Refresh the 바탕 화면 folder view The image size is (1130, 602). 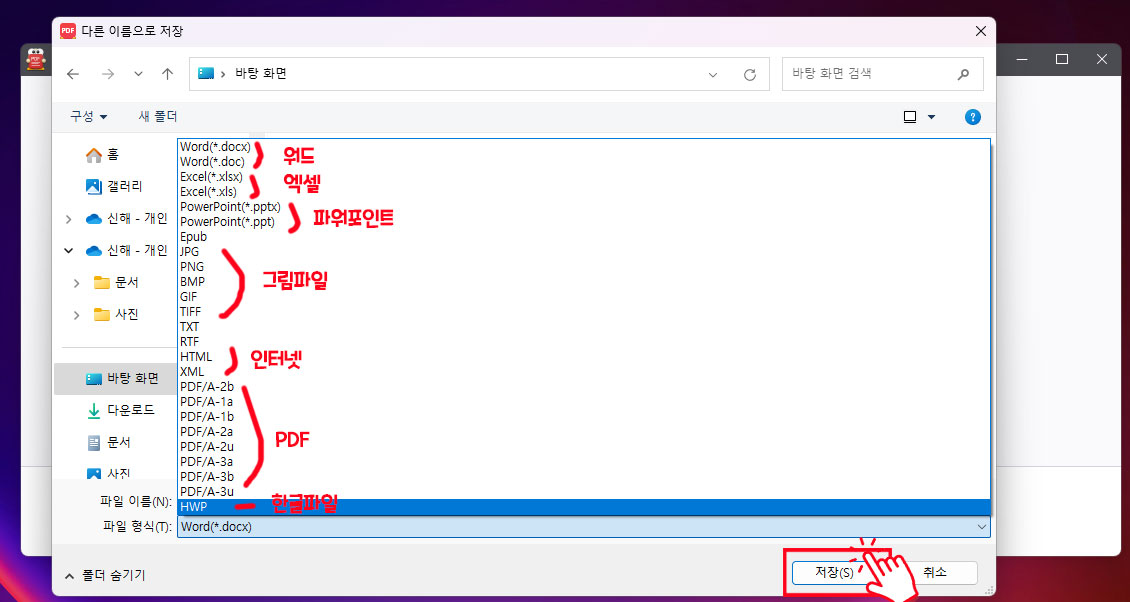point(749,74)
